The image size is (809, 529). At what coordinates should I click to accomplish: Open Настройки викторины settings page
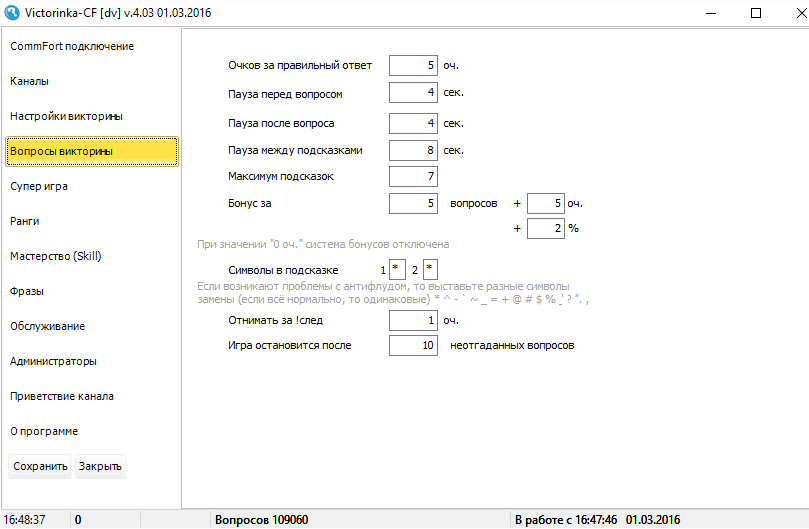[x=66, y=116]
